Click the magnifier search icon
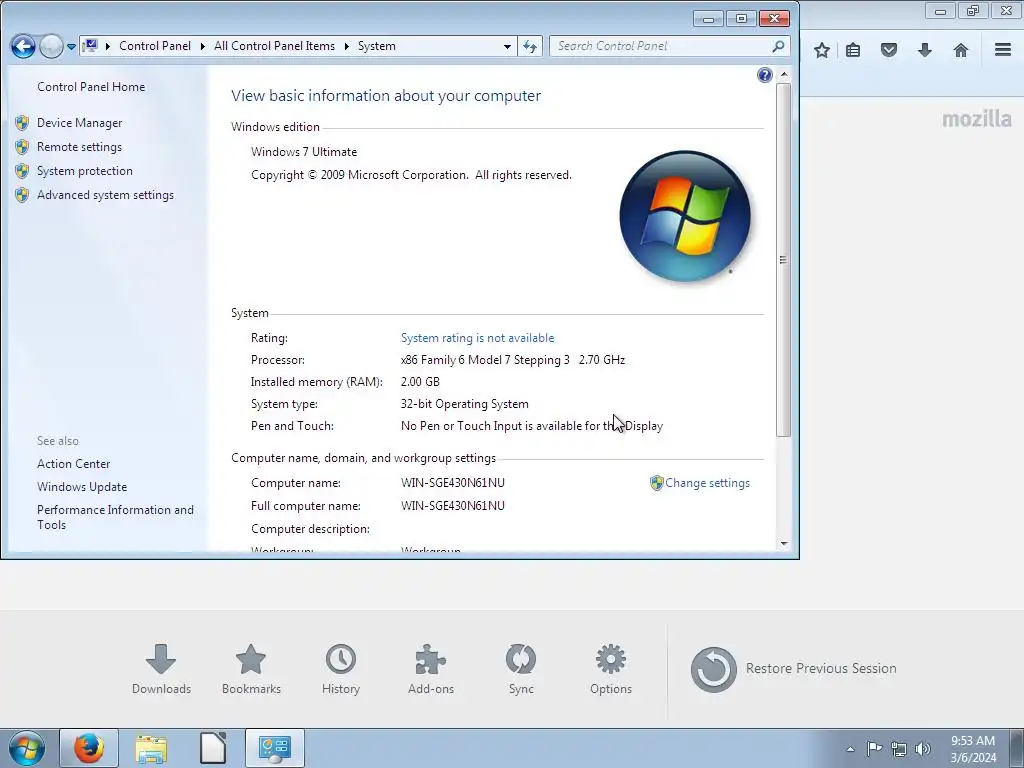1024x768 pixels. (x=778, y=46)
